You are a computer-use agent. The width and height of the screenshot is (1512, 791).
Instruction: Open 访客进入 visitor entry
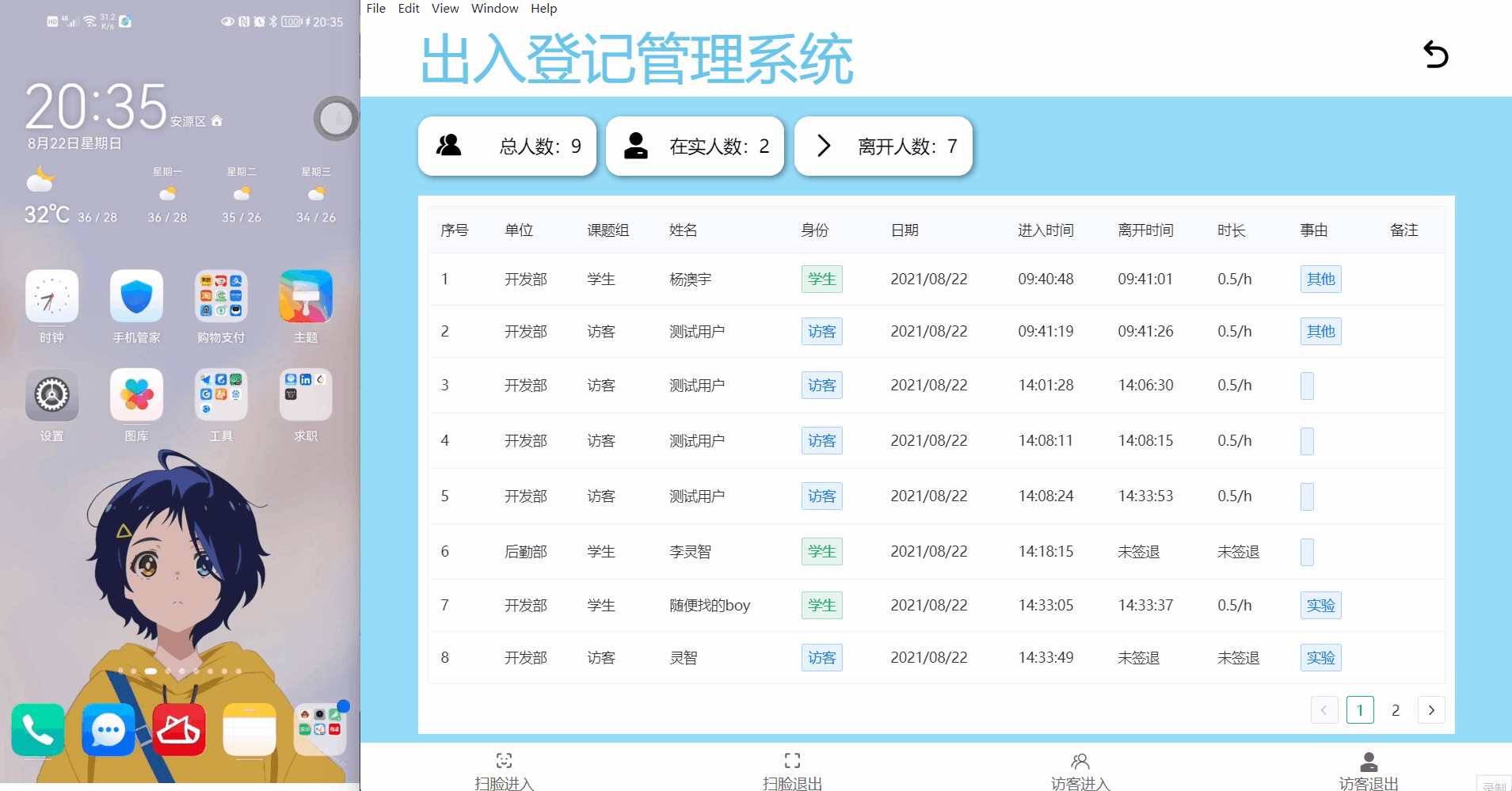click(x=1080, y=770)
